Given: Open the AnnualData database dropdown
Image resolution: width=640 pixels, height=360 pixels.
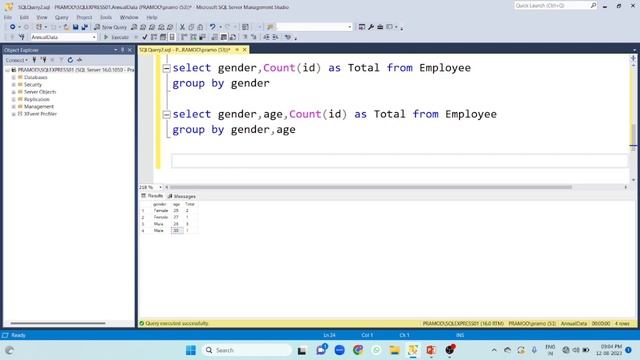Looking at the screenshot, I should 94,37.
